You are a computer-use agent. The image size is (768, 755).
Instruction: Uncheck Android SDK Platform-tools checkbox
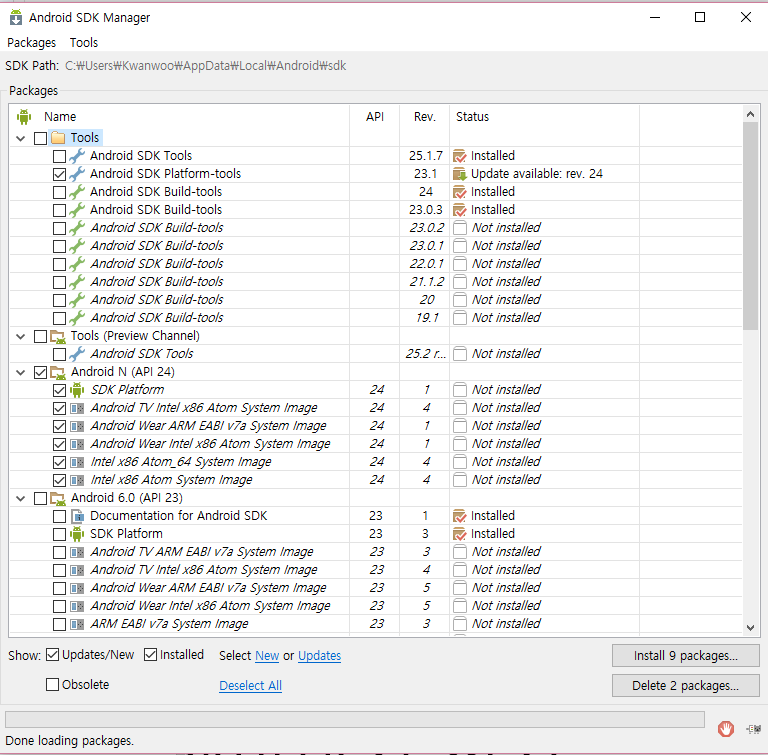coord(59,174)
